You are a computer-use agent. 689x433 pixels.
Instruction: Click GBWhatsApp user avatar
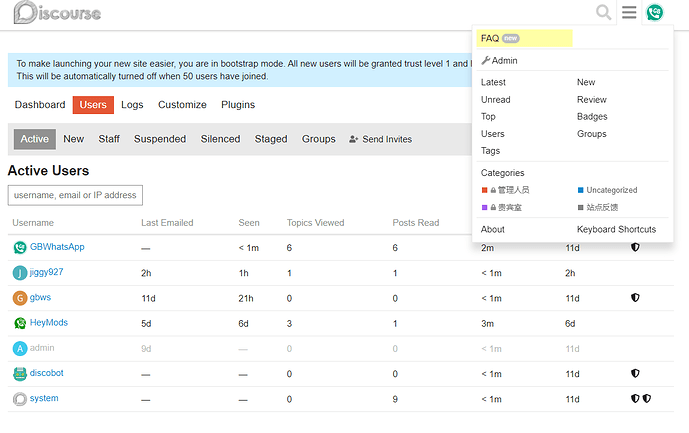pos(20,247)
